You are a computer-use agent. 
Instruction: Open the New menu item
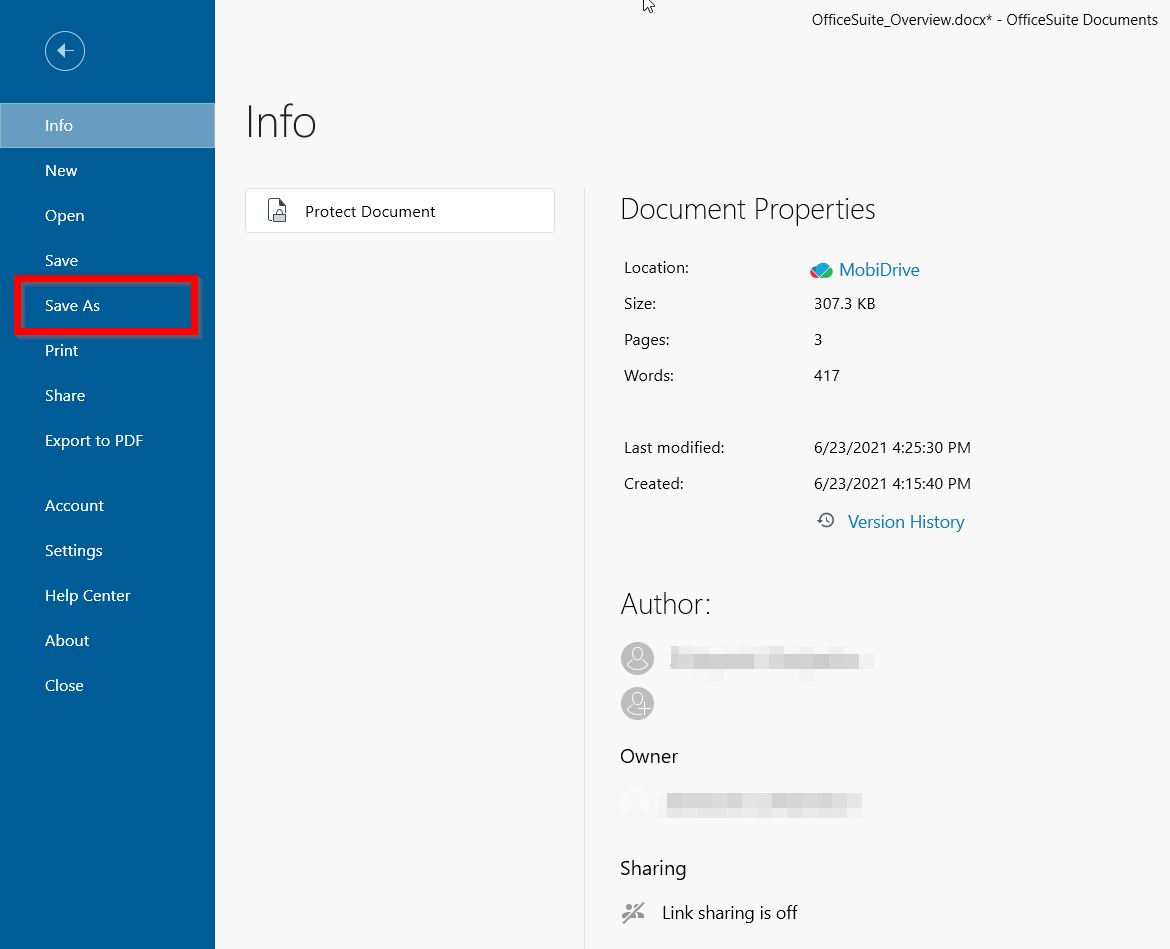(x=107, y=170)
